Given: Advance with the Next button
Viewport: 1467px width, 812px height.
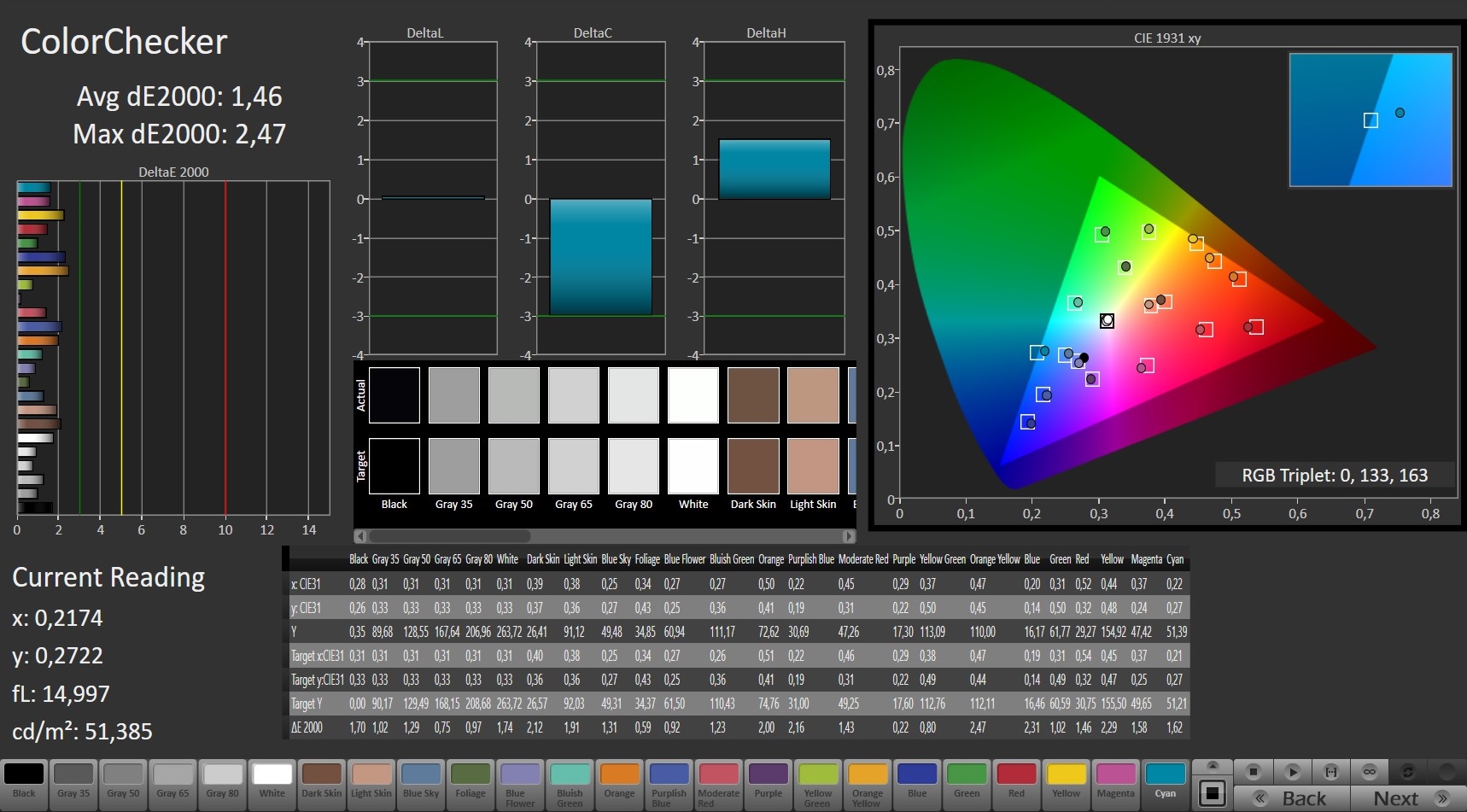Looking at the screenshot, I should click(1409, 798).
